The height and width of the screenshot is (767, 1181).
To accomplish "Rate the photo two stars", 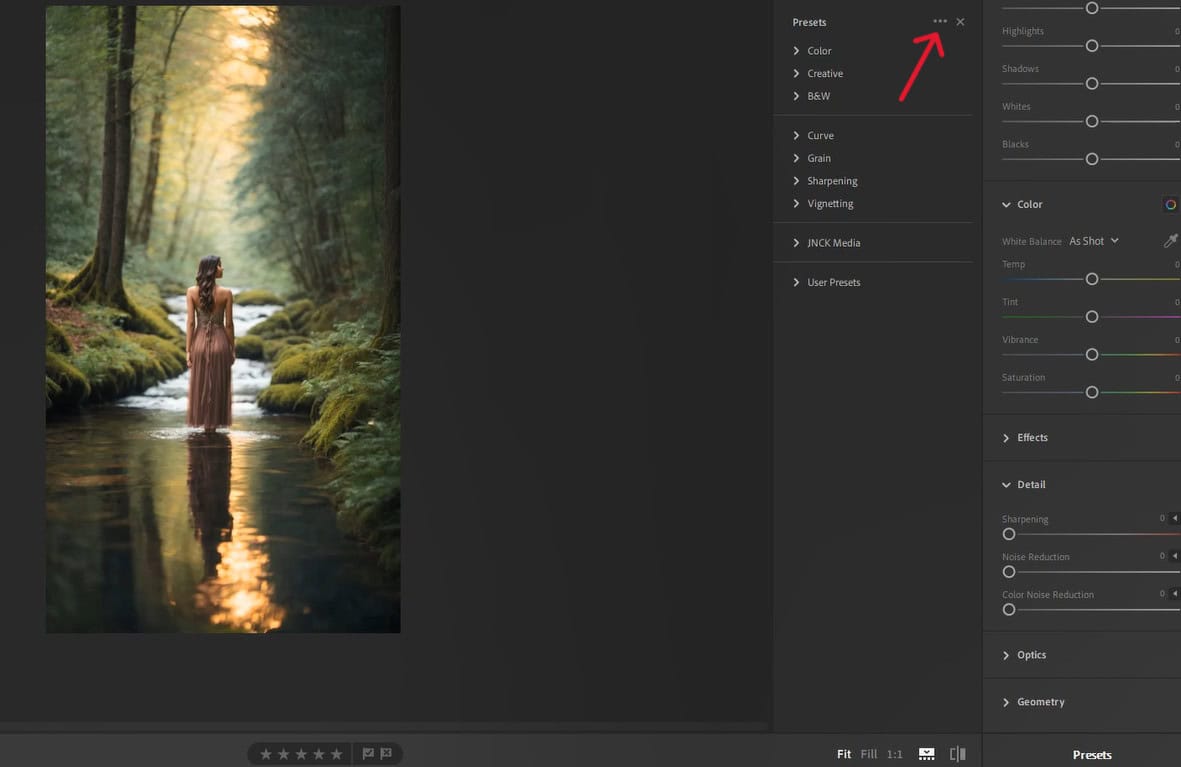I will pyautogui.click(x=283, y=753).
